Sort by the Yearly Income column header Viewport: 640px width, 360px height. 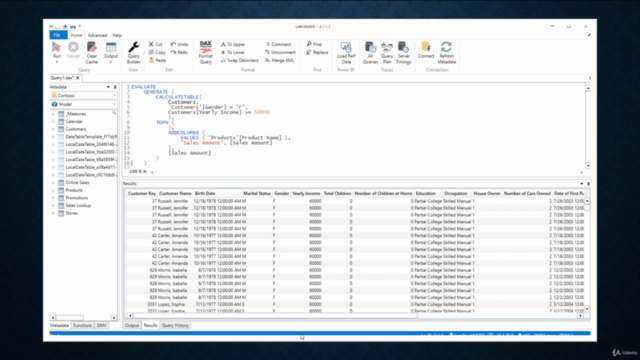pos(306,193)
